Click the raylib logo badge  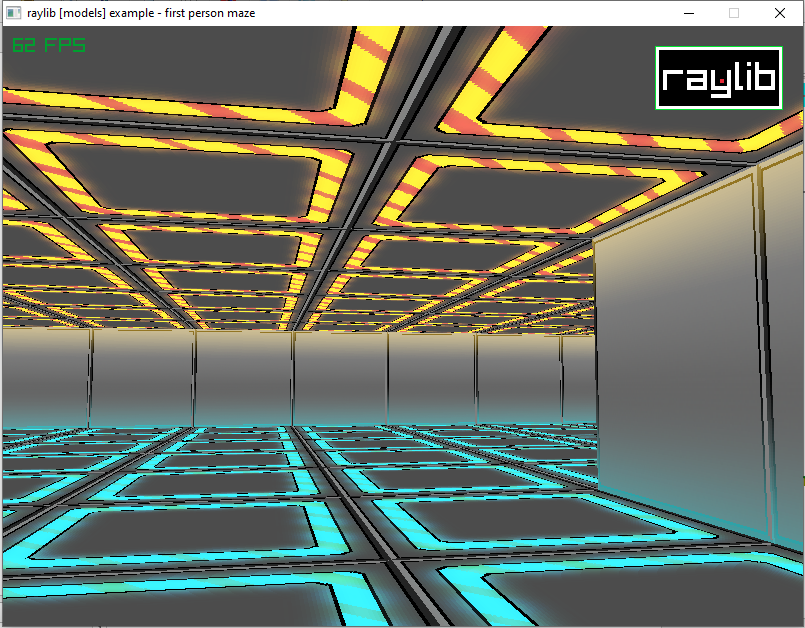pyautogui.click(x=719, y=76)
